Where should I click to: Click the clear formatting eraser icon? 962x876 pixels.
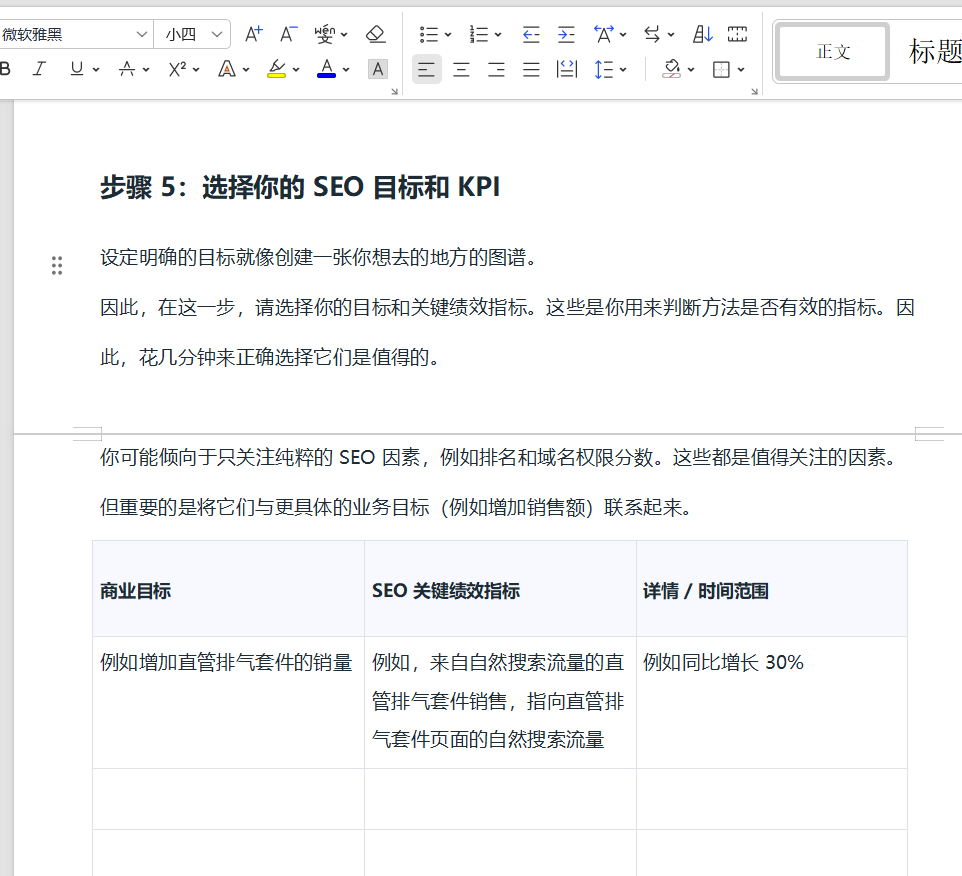click(x=376, y=35)
